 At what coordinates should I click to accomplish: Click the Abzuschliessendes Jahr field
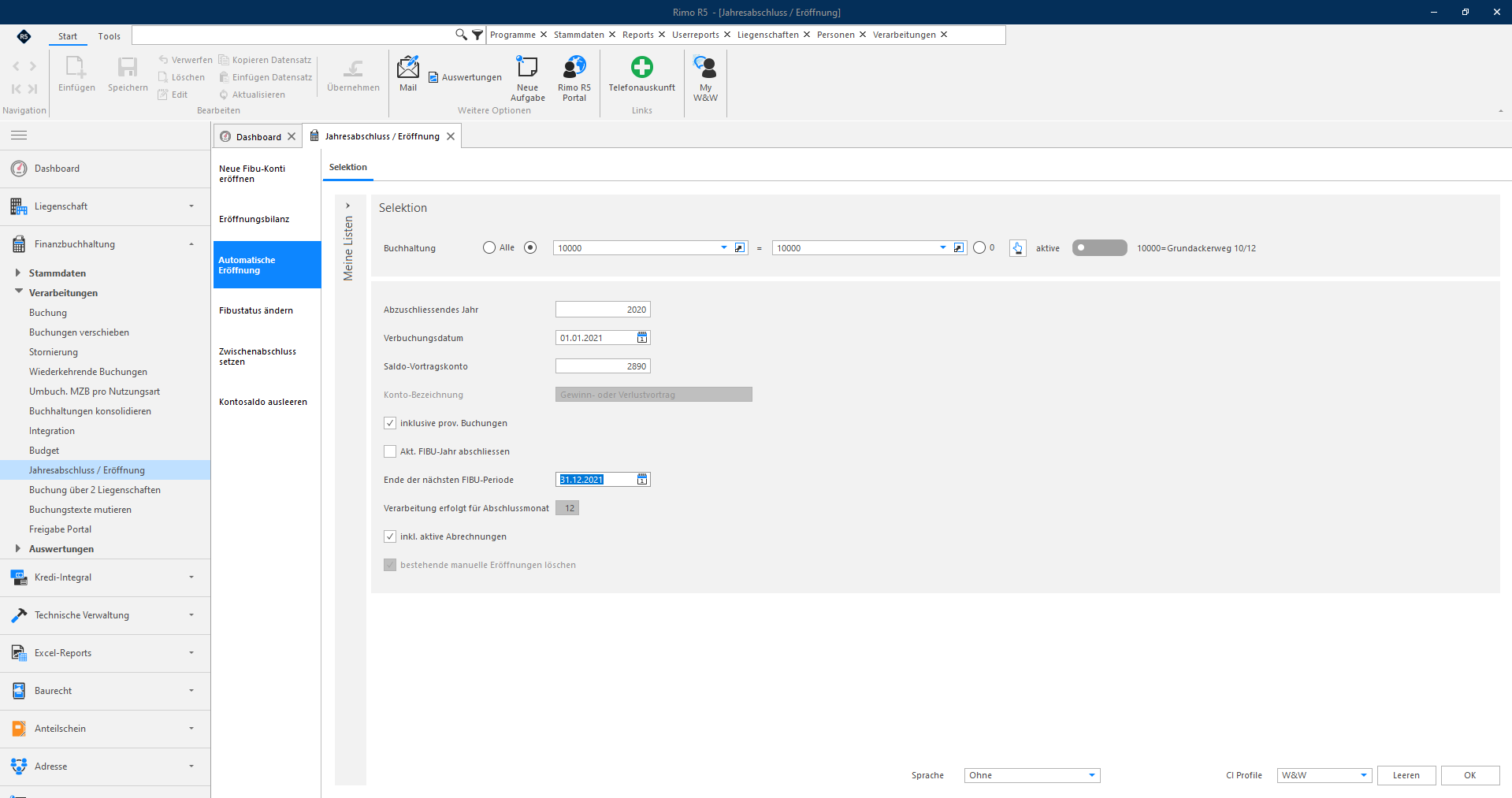point(603,310)
